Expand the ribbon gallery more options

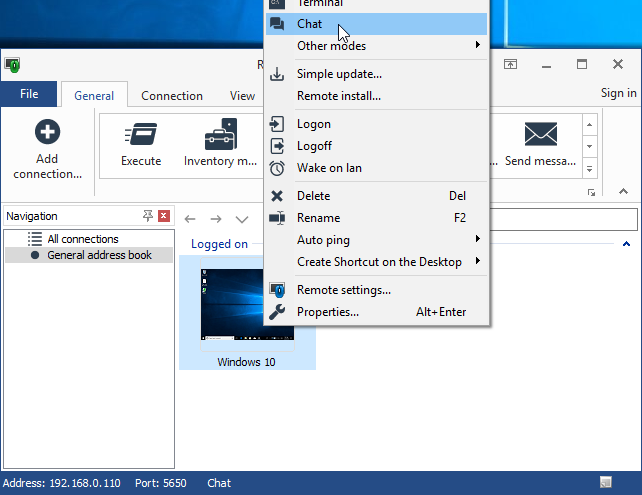point(590,168)
